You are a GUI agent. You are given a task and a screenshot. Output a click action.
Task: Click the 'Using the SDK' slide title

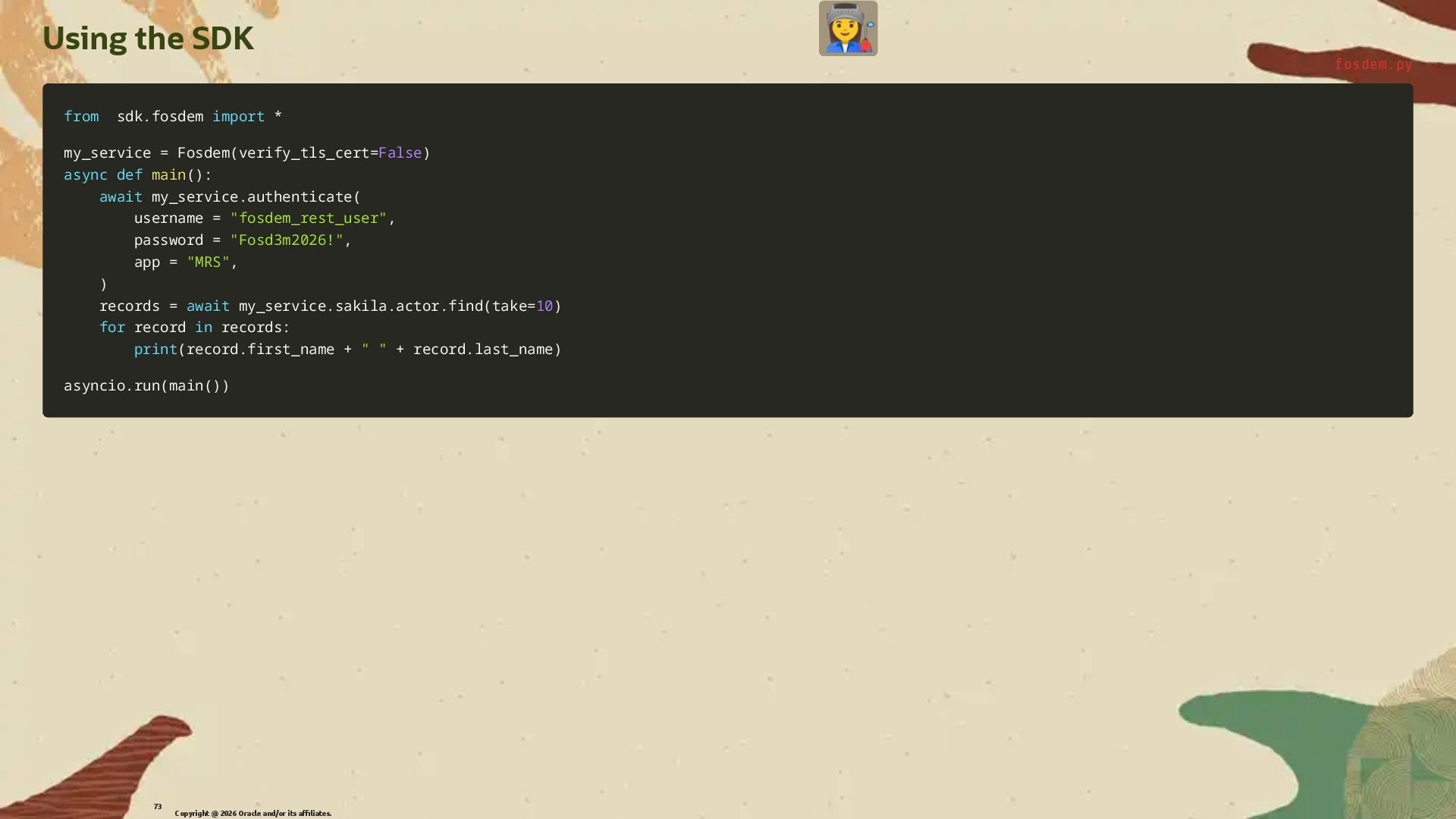coord(148,39)
